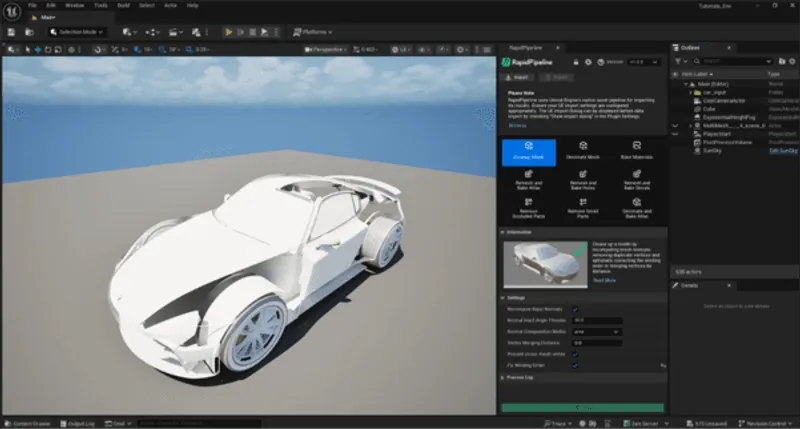Open the Selection Mode dropdown
Viewport: 800px width, 429px height.
coord(78,32)
